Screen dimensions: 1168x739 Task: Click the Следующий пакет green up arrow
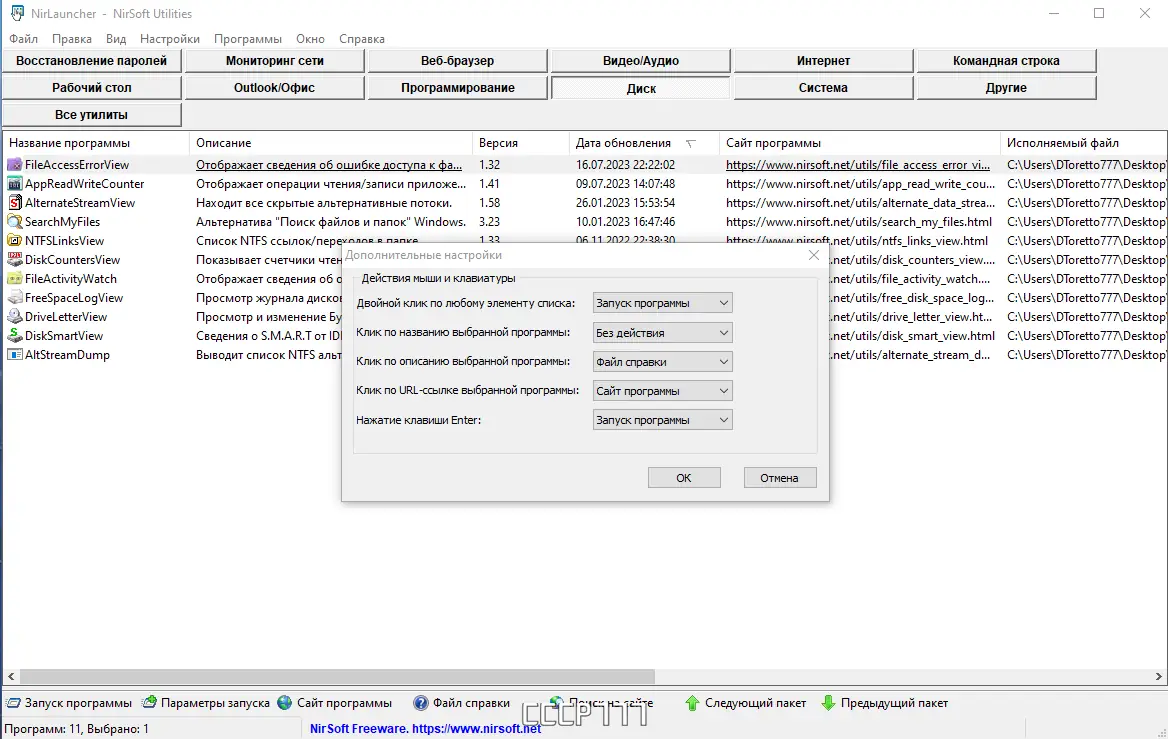[692, 702]
